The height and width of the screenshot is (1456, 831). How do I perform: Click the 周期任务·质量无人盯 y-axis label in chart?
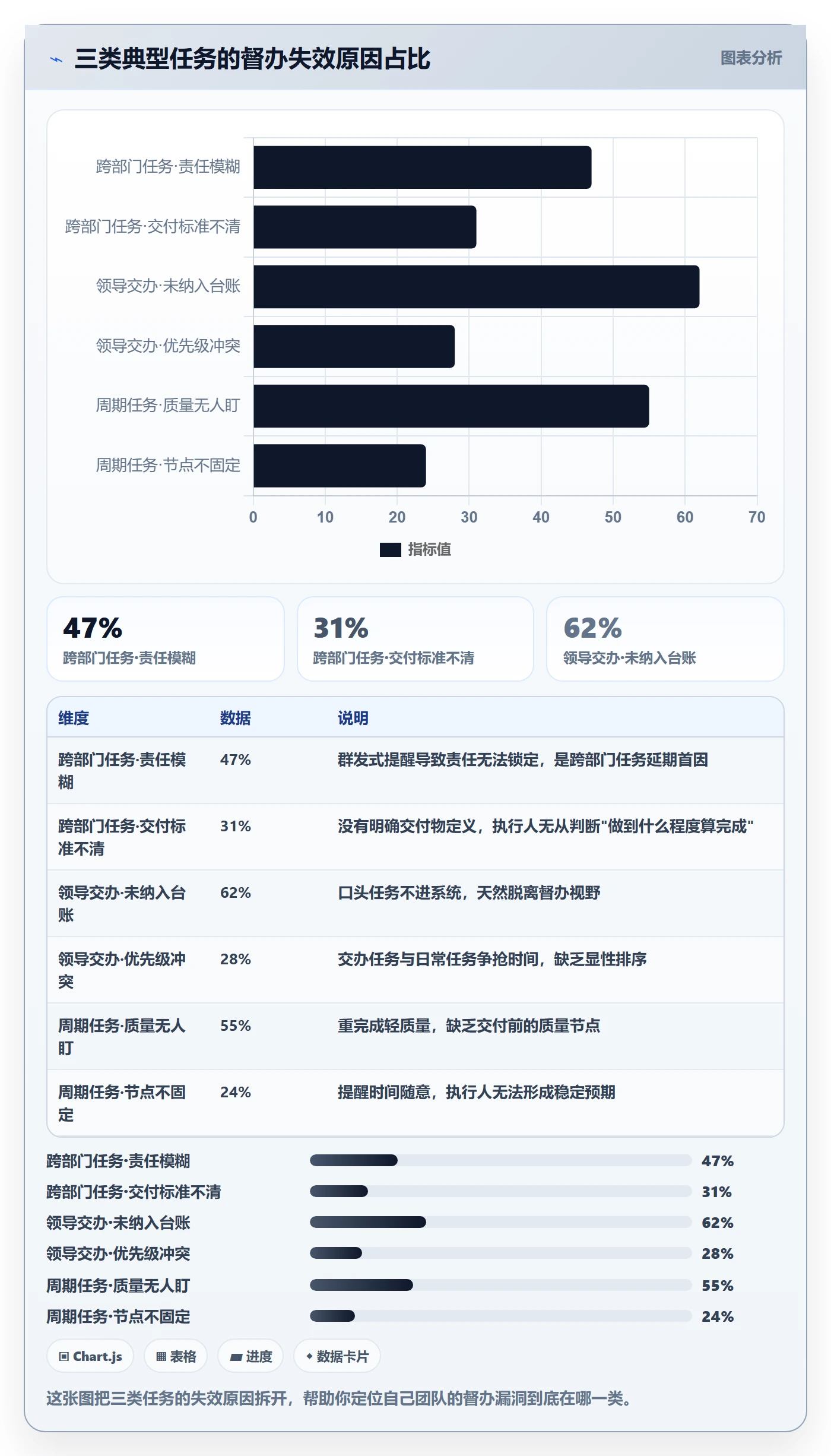point(168,406)
